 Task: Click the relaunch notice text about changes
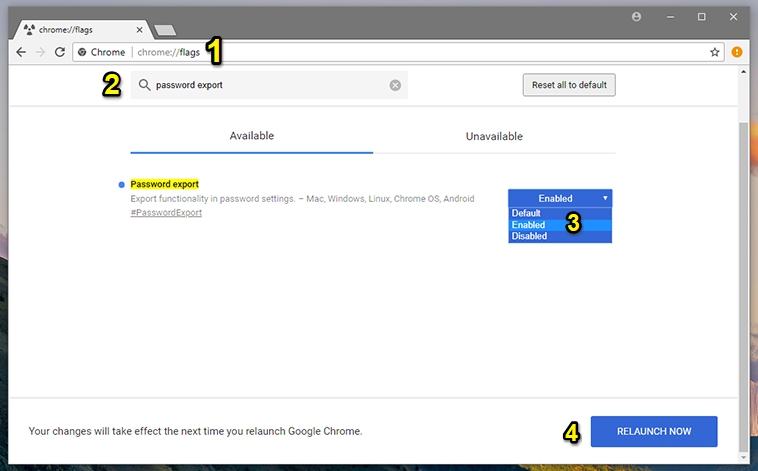pos(195,431)
